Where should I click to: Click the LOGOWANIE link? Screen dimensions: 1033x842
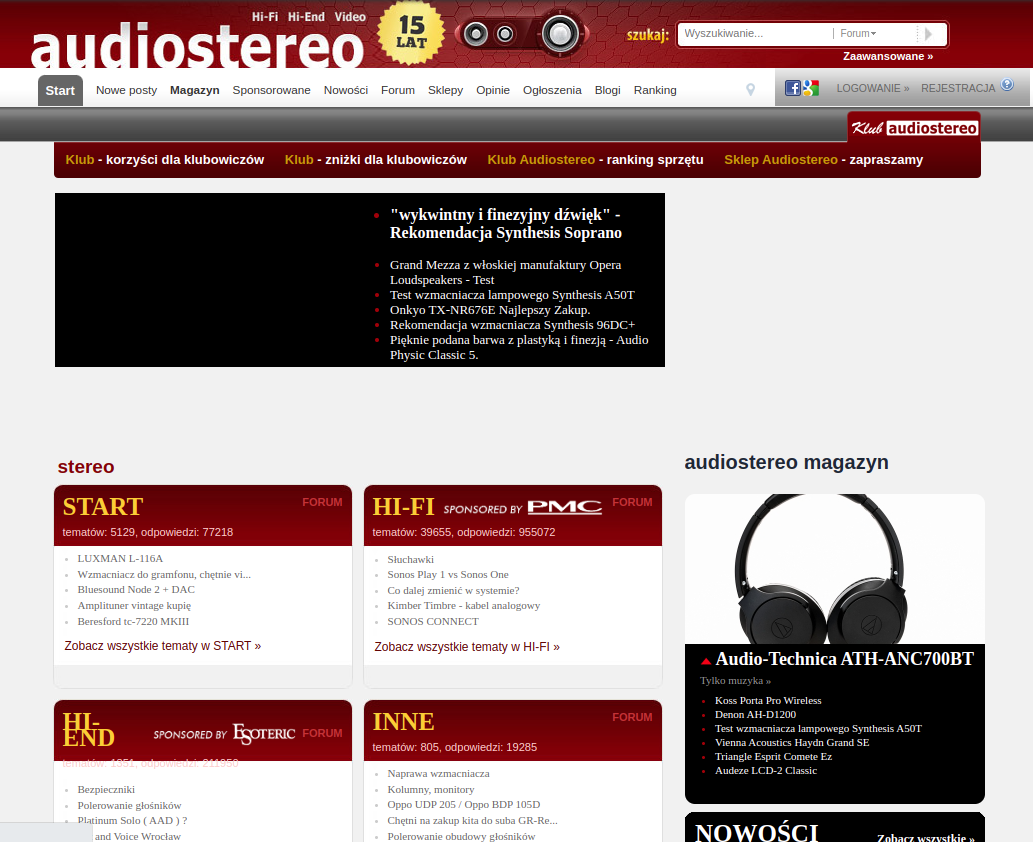coord(873,88)
